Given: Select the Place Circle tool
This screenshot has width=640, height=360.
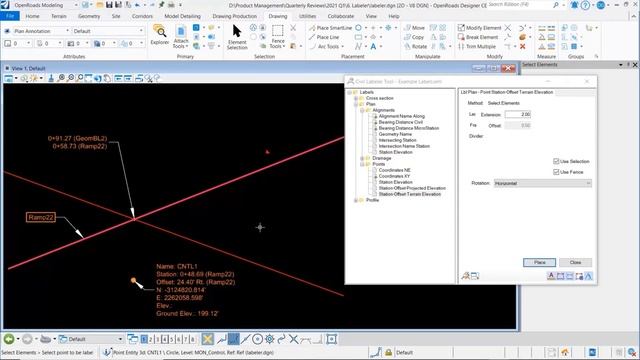Looking at the screenshot, I should tap(358, 28).
